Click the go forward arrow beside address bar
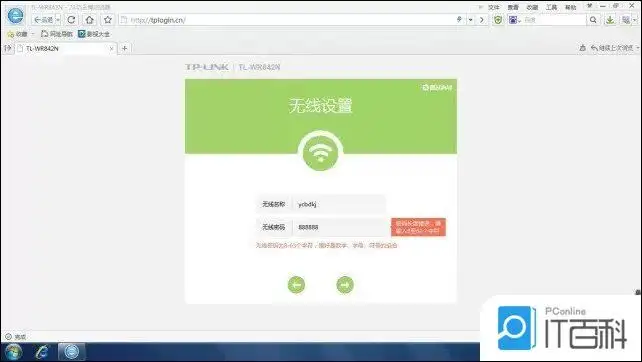Viewport: 642px width, 362px height. click(x=482, y=20)
